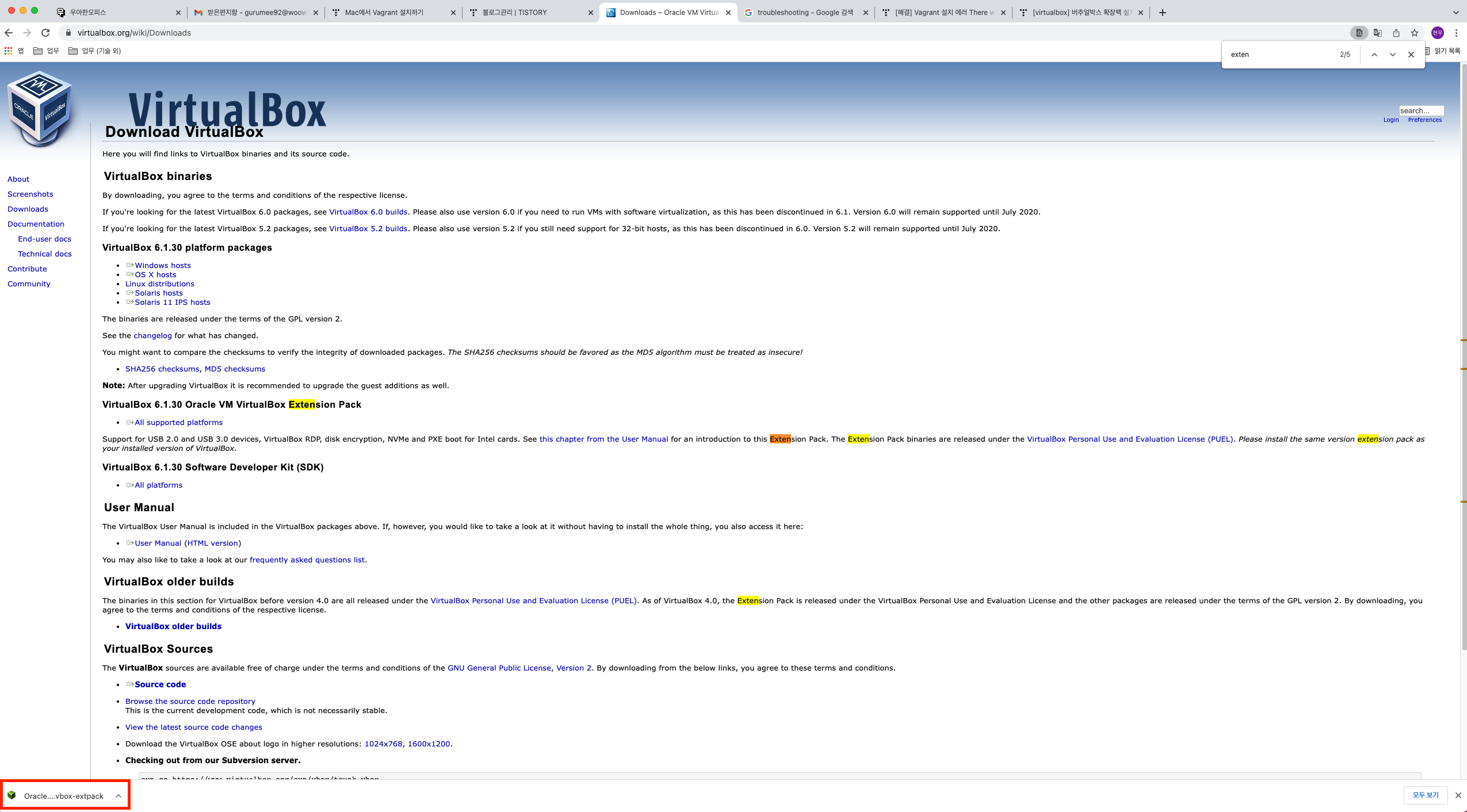Click the VirtualBox cube logo
The image size is (1467, 812).
pos(39,109)
